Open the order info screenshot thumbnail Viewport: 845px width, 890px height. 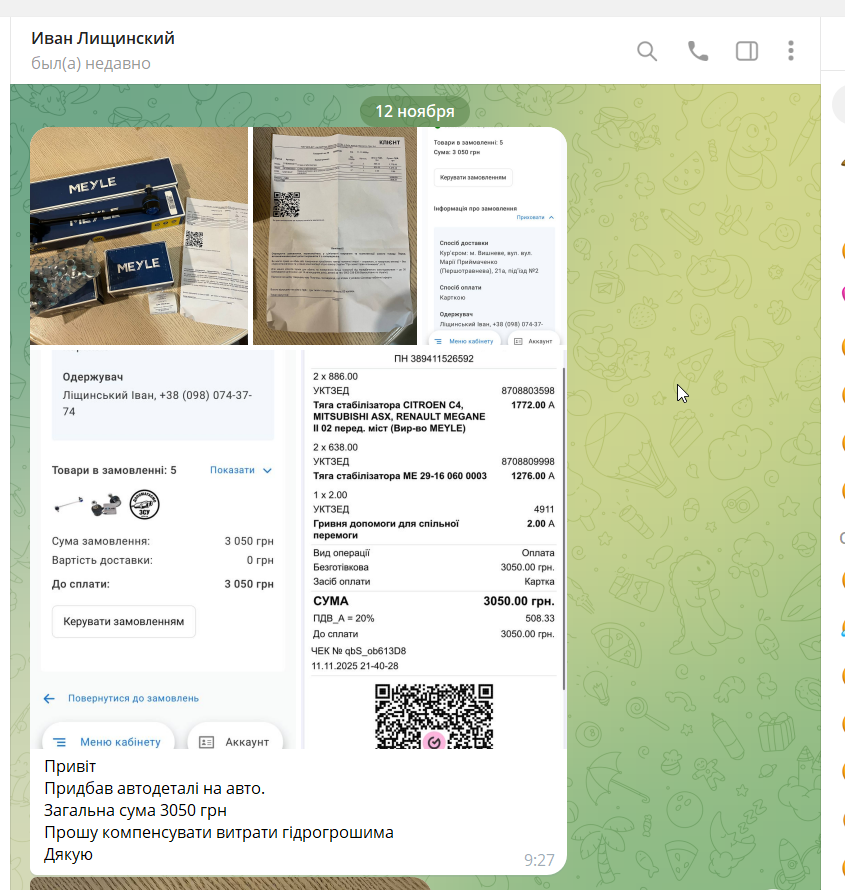click(x=494, y=236)
